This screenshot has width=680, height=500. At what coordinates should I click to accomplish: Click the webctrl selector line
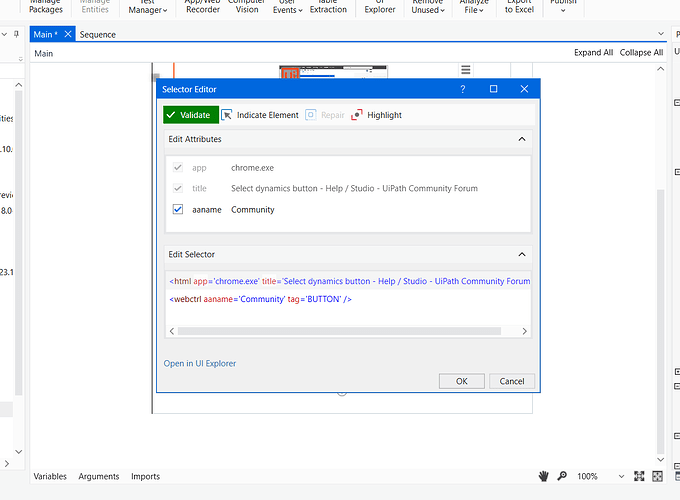point(260,299)
